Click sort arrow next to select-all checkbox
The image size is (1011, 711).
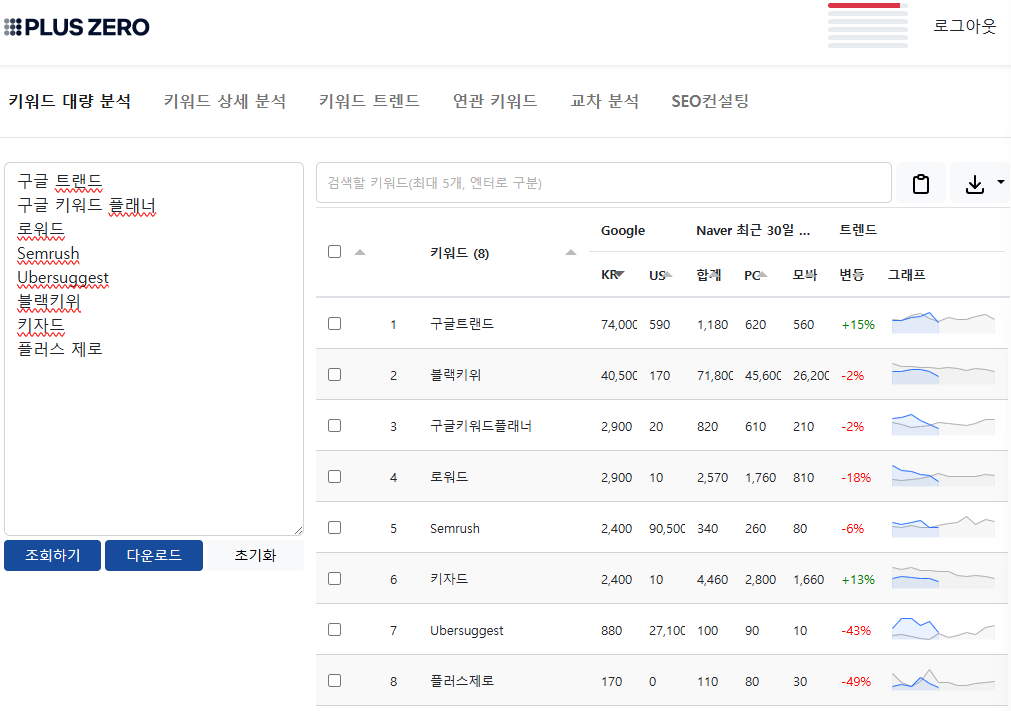(360, 252)
